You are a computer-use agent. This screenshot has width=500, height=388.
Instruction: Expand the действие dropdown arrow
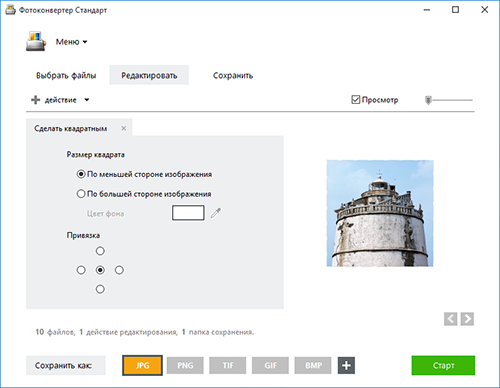87,100
